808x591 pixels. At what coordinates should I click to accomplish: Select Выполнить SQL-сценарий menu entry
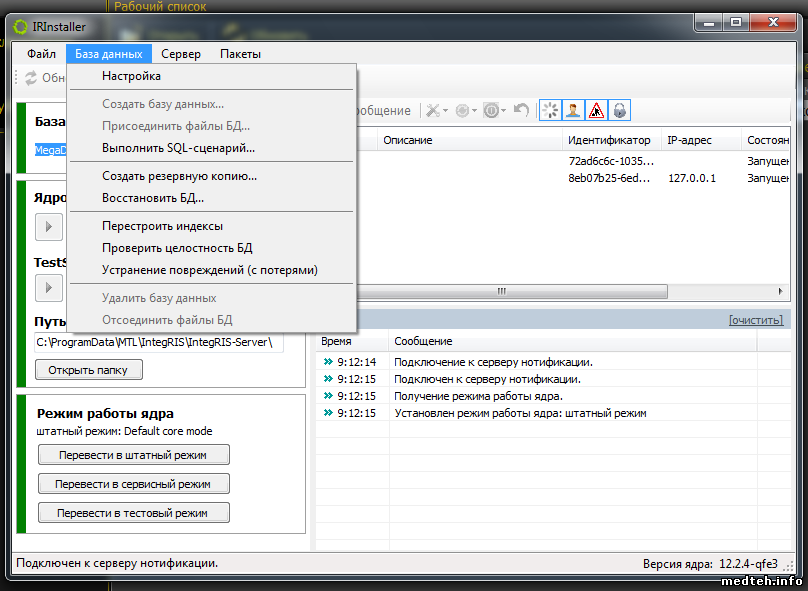(x=178, y=148)
